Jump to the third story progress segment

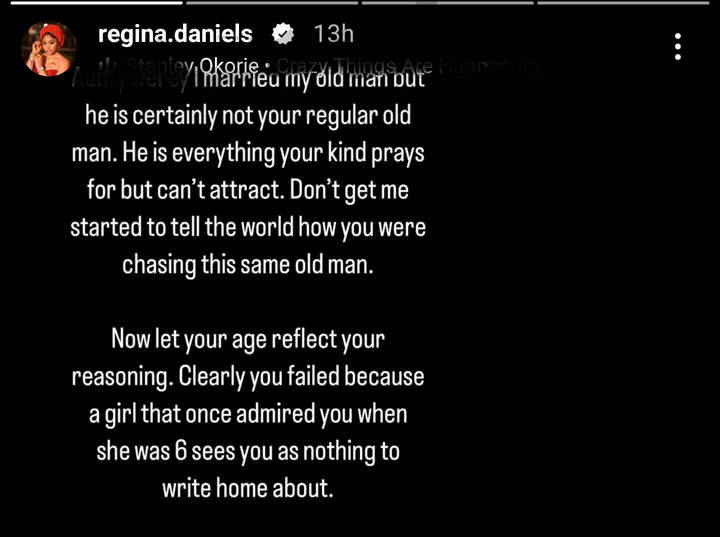click(x=448, y=2)
